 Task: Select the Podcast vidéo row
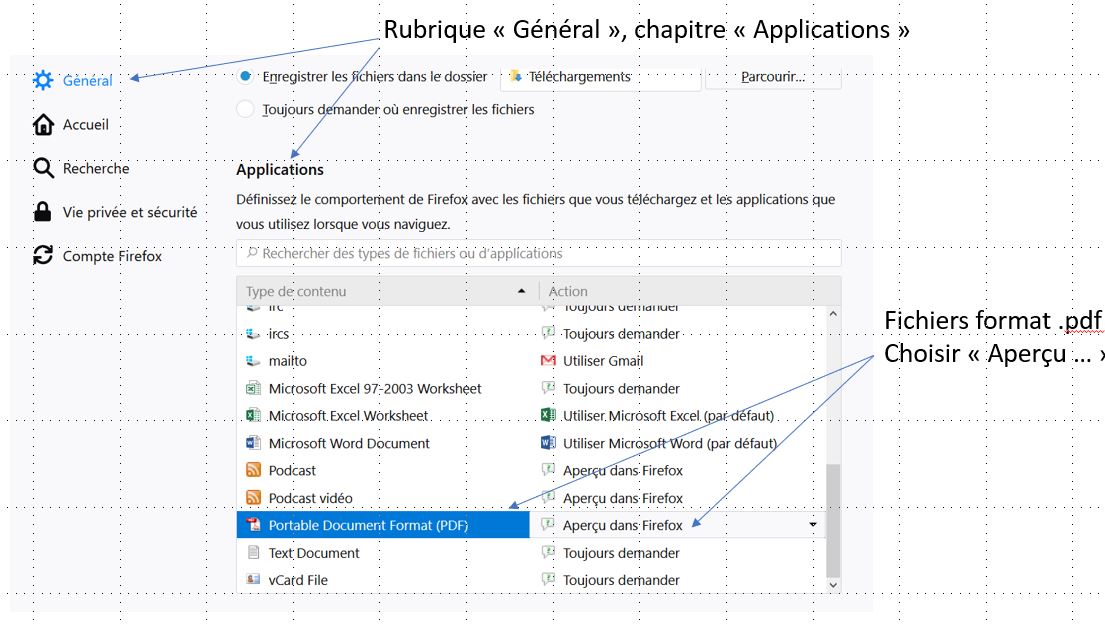531,497
